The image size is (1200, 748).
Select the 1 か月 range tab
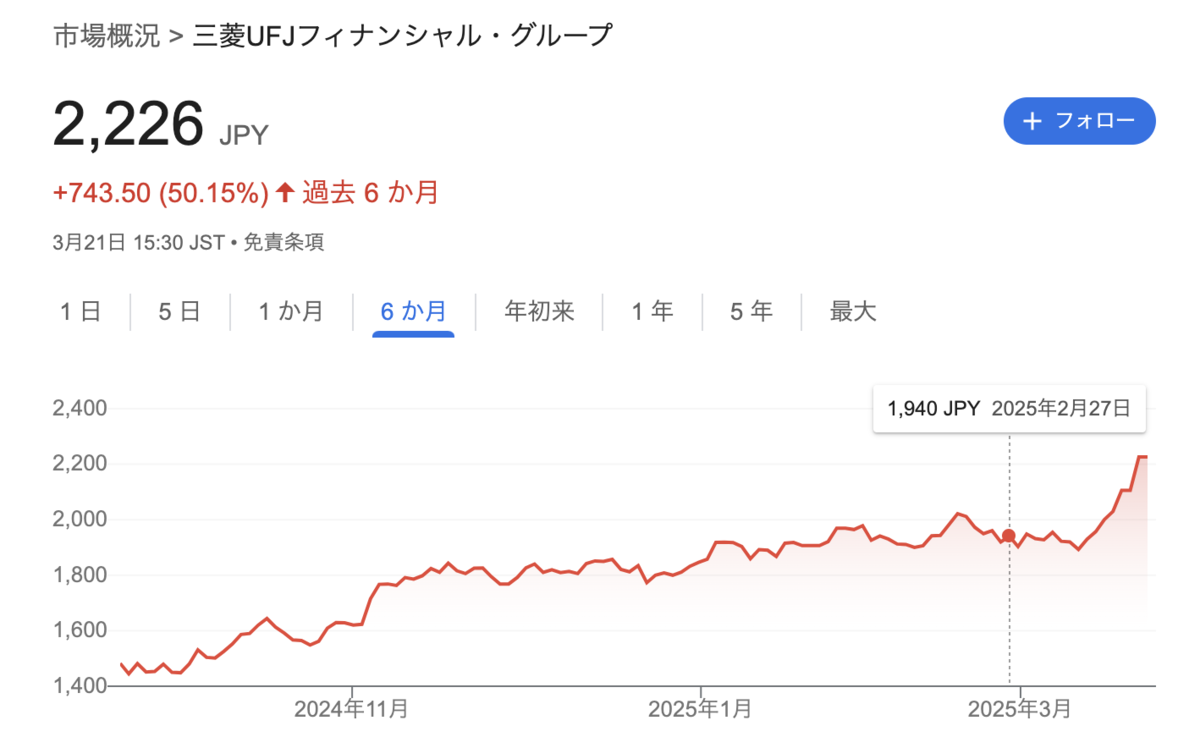(x=291, y=311)
